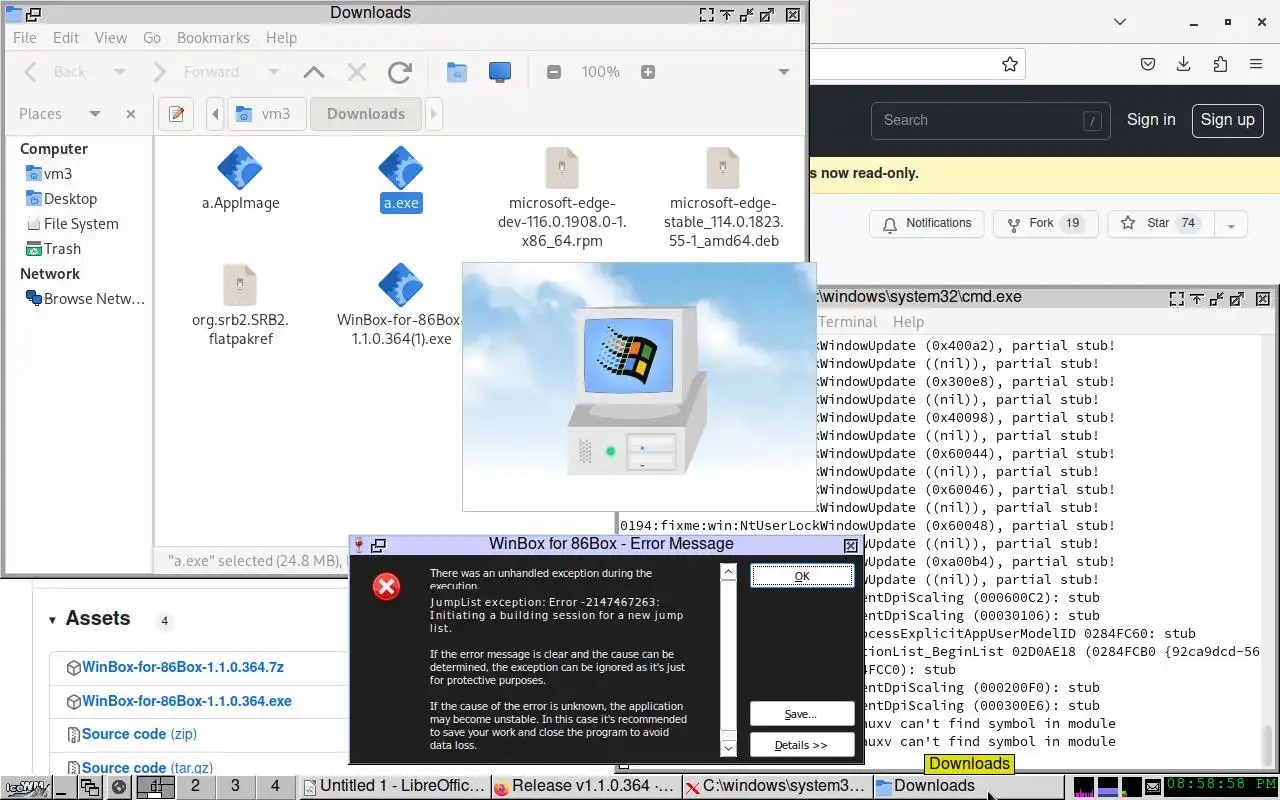
Task: Open the Forward history dropdown arrow
Action: point(273,72)
